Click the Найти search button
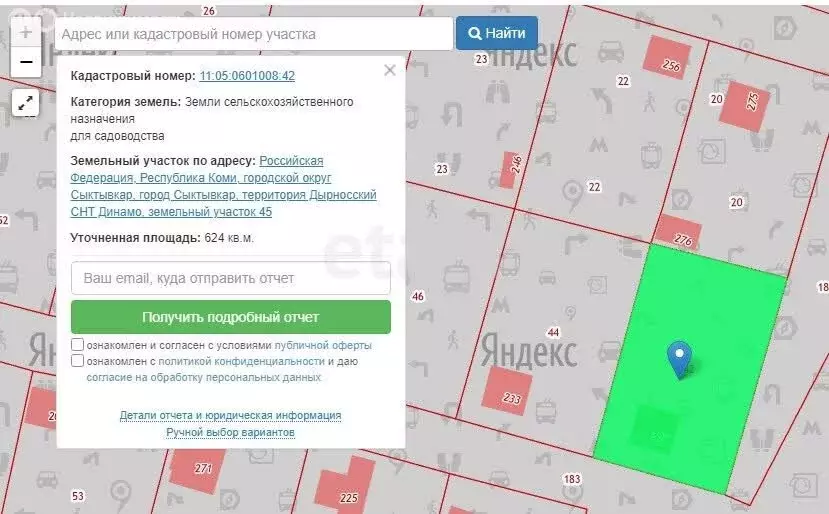Viewport: 829px width, 514px height. point(497,33)
